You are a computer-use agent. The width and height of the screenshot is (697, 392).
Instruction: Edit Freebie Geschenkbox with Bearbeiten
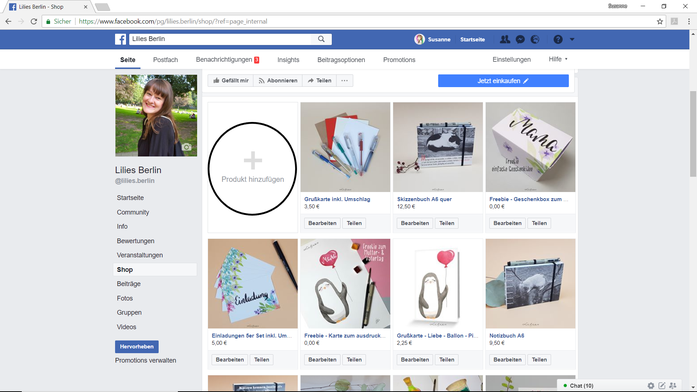507,223
